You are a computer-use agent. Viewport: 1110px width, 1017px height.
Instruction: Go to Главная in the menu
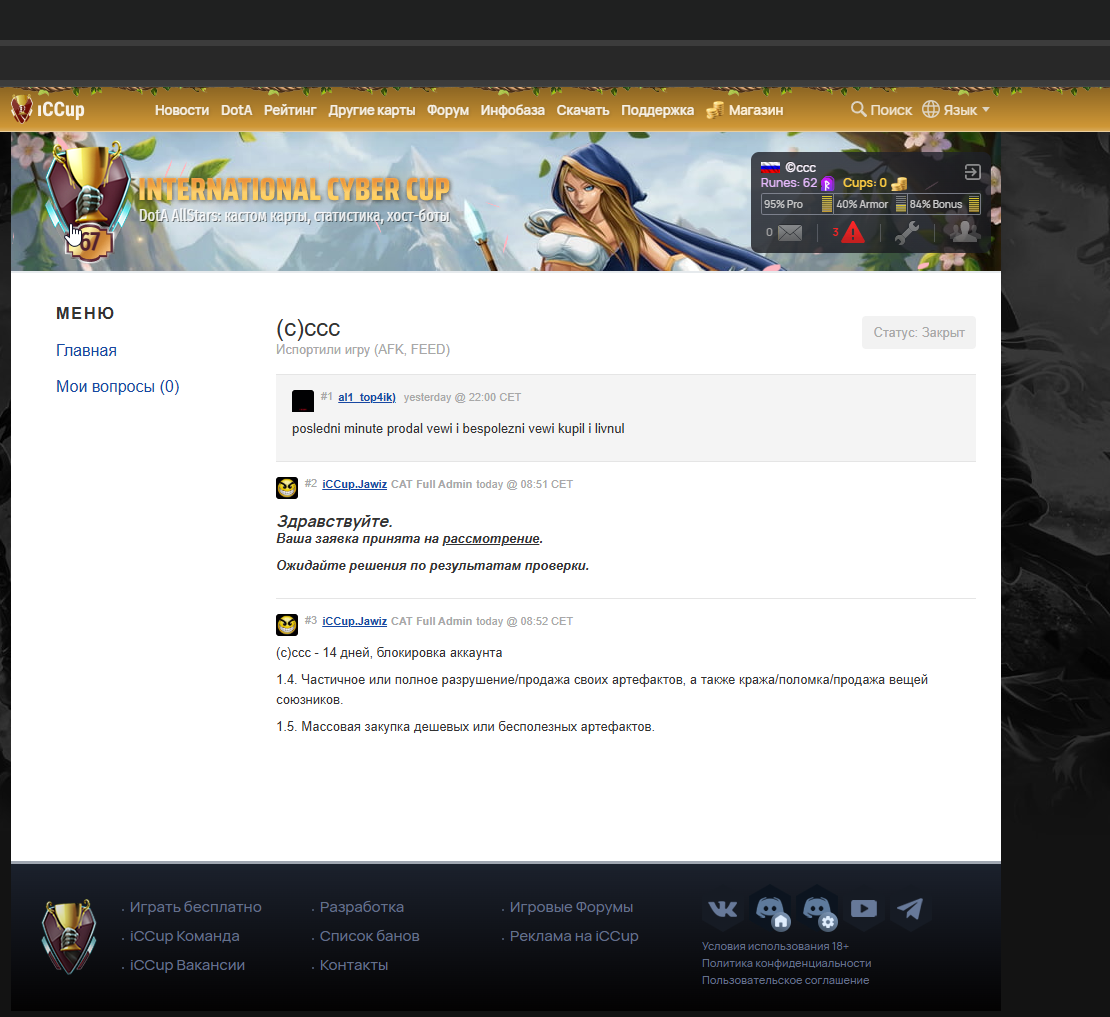(86, 350)
